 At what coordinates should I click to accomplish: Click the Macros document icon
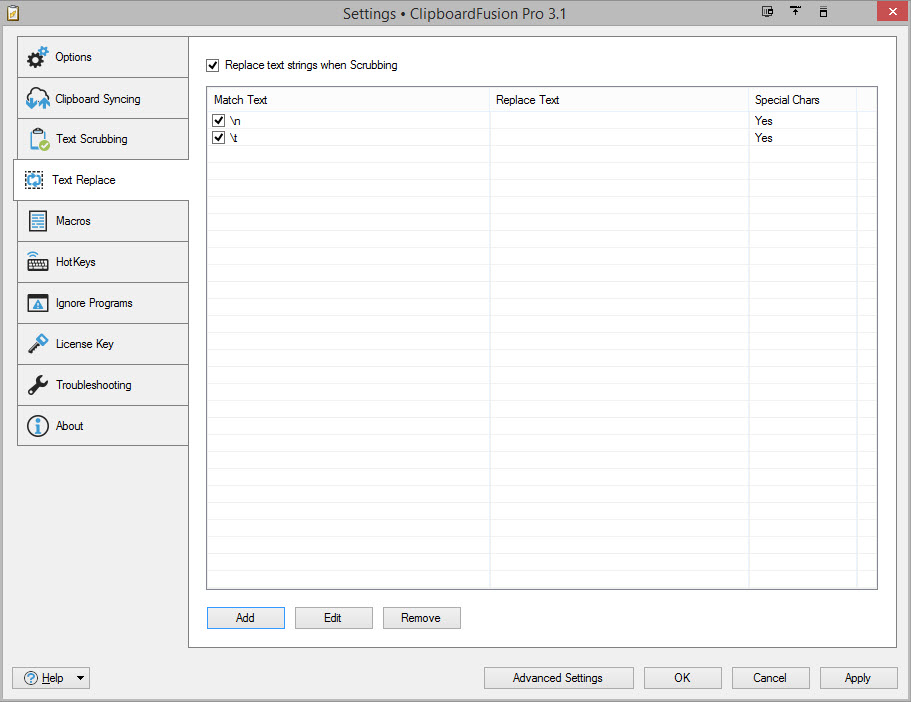[38, 221]
